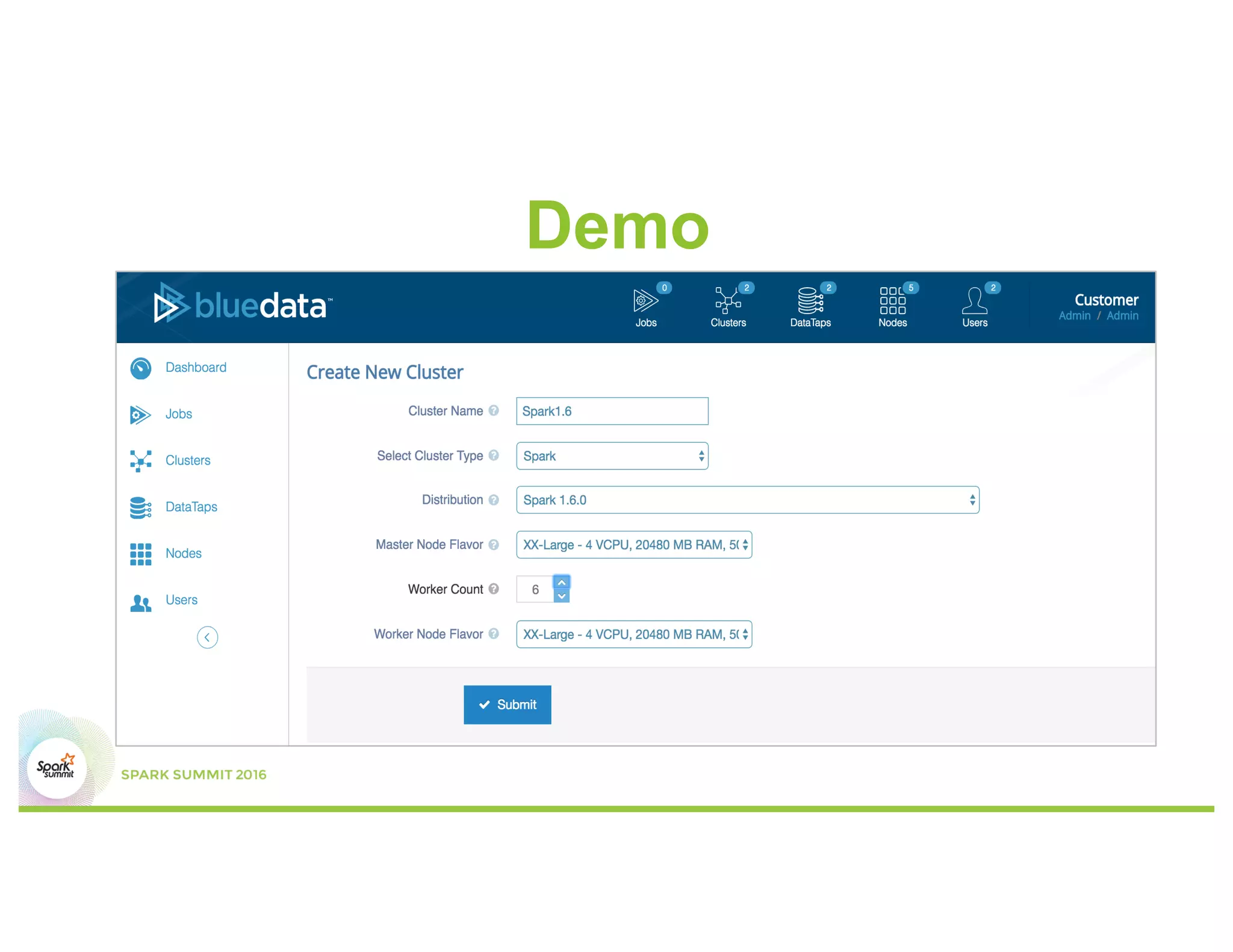1233x952 pixels.
Task: Go to Jobs in the sidebar
Action: click(x=179, y=414)
